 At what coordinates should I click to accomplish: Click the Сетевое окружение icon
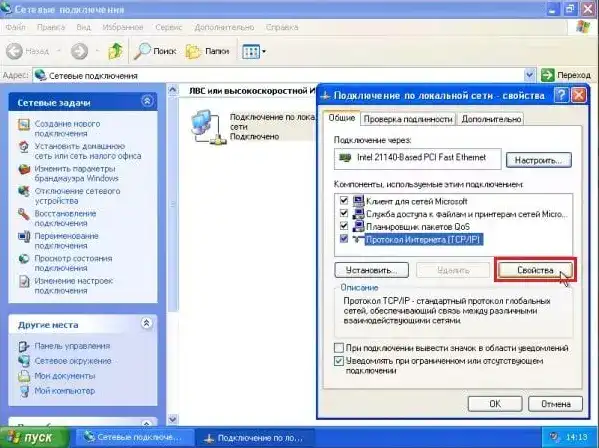pyautogui.click(x=24, y=361)
